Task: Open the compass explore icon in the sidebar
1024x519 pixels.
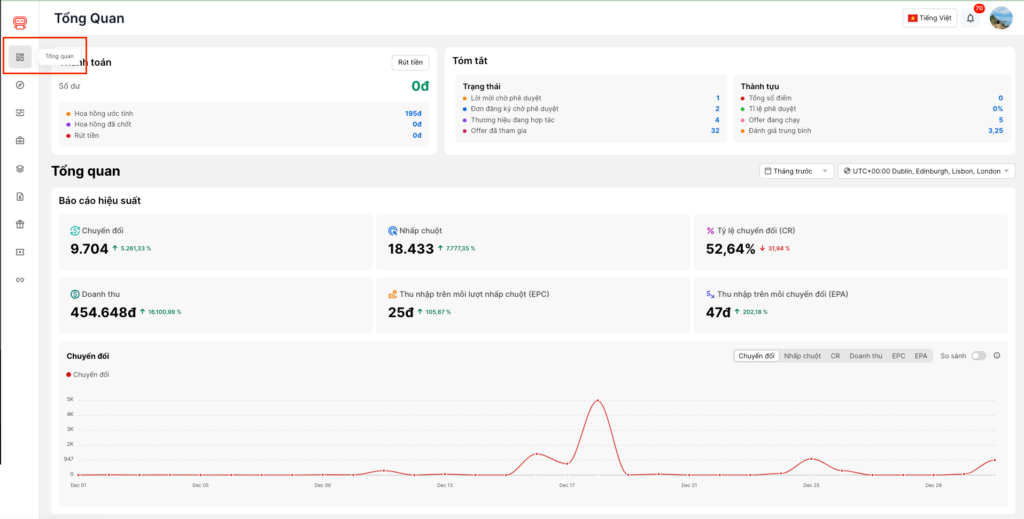Action: point(20,85)
